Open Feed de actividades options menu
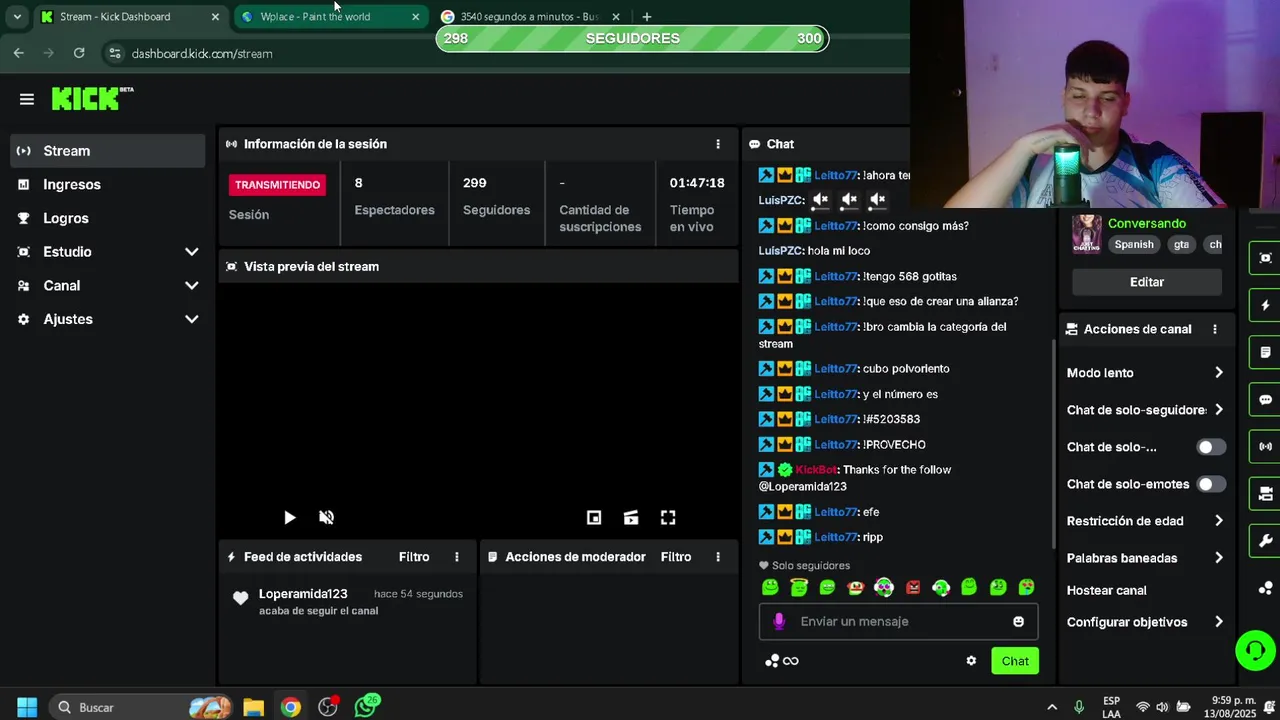This screenshot has width=1280, height=720. (x=457, y=557)
